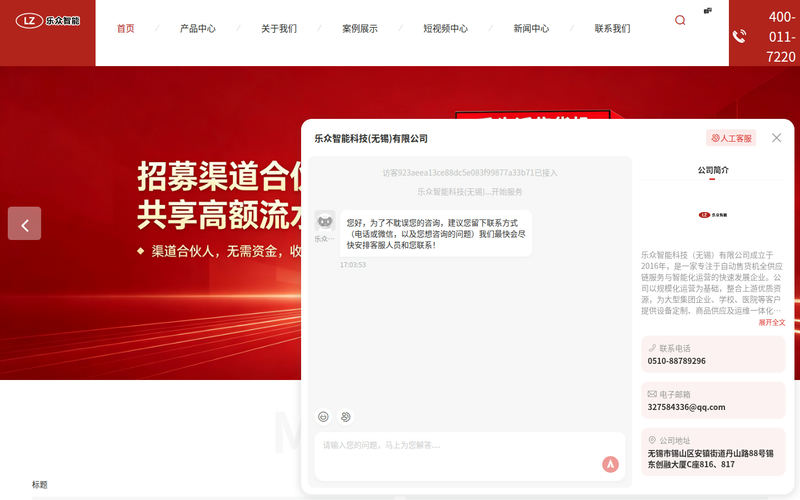The height and width of the screenshot is (500, 800).
Task: Click the 17:03:53 message timestamp
Action: tap(353, 265)
